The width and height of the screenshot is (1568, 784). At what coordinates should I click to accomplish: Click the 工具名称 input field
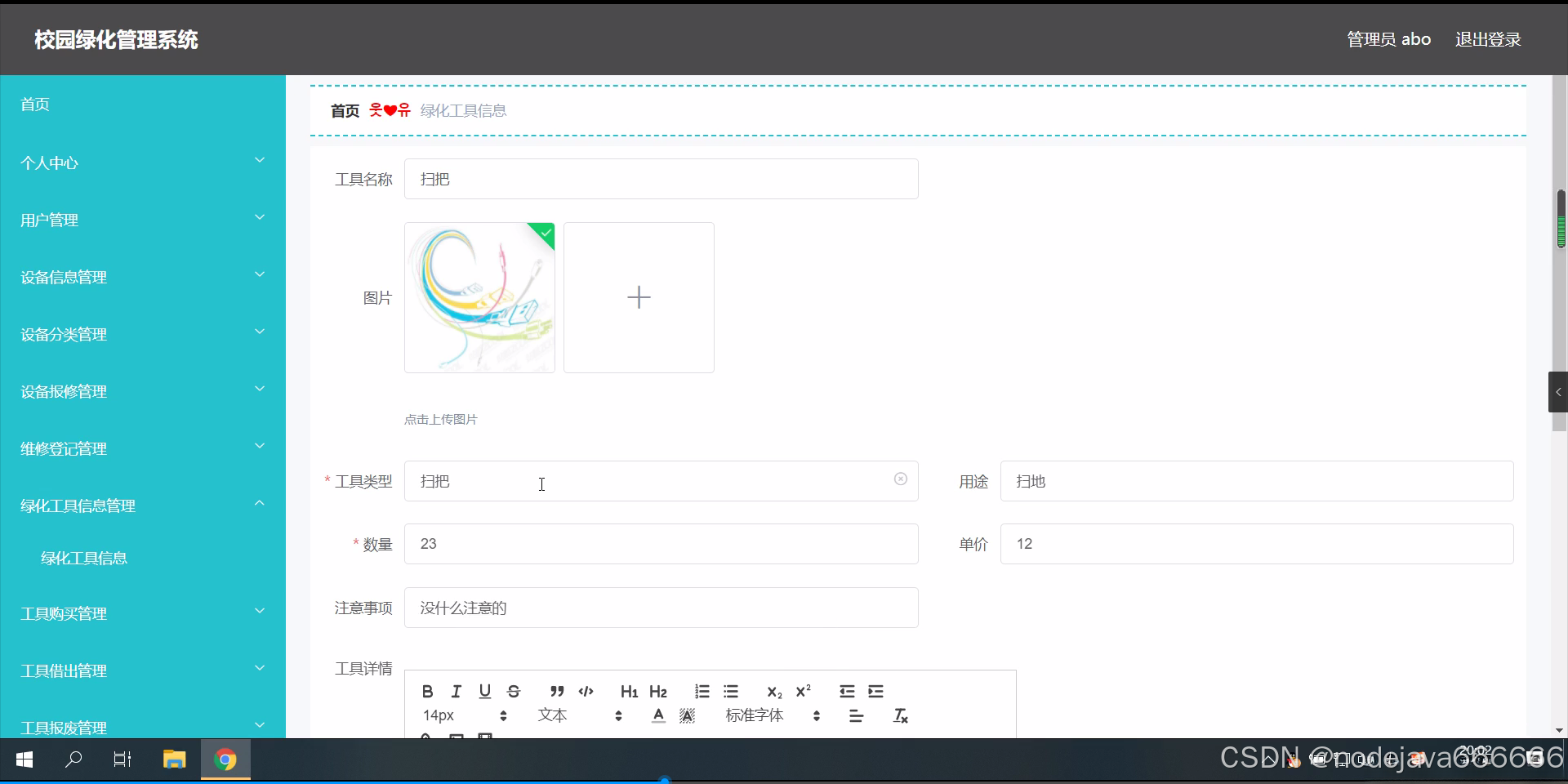pos(661,179)
